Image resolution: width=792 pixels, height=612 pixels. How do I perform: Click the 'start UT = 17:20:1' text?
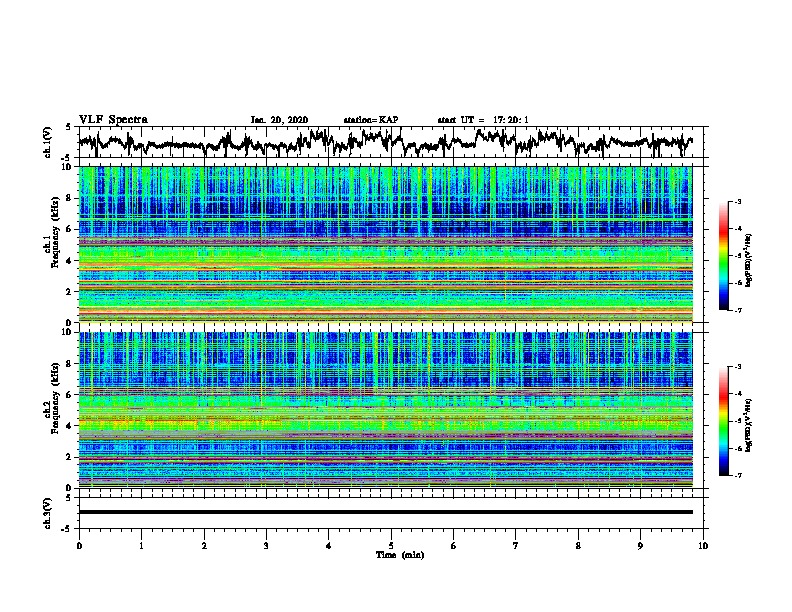point(483,120)
